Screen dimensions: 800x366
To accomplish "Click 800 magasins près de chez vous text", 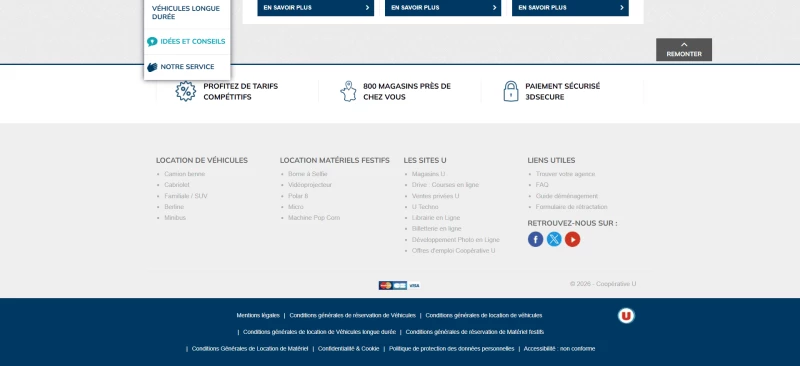I will pyautogui.click(x=407, y=91).
